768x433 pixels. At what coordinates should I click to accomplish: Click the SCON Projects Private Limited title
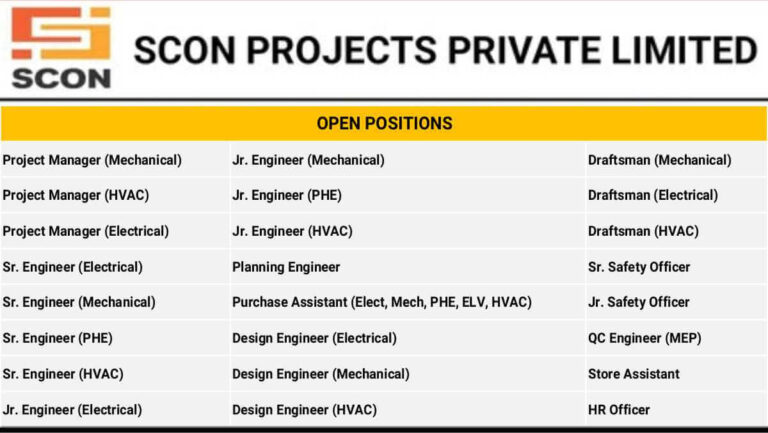click(445, 49)
